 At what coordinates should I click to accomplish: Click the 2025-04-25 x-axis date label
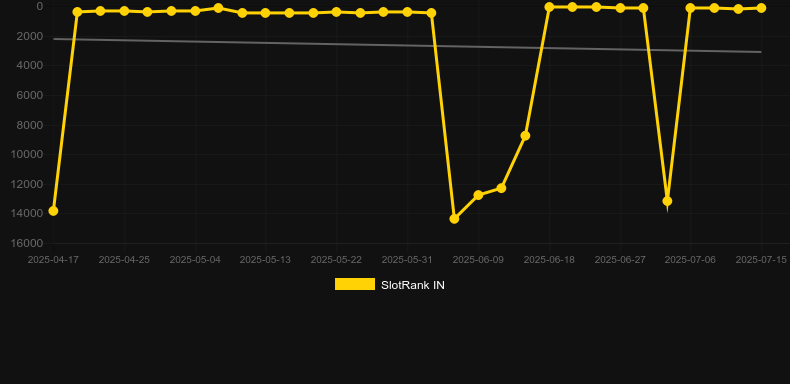124,260
